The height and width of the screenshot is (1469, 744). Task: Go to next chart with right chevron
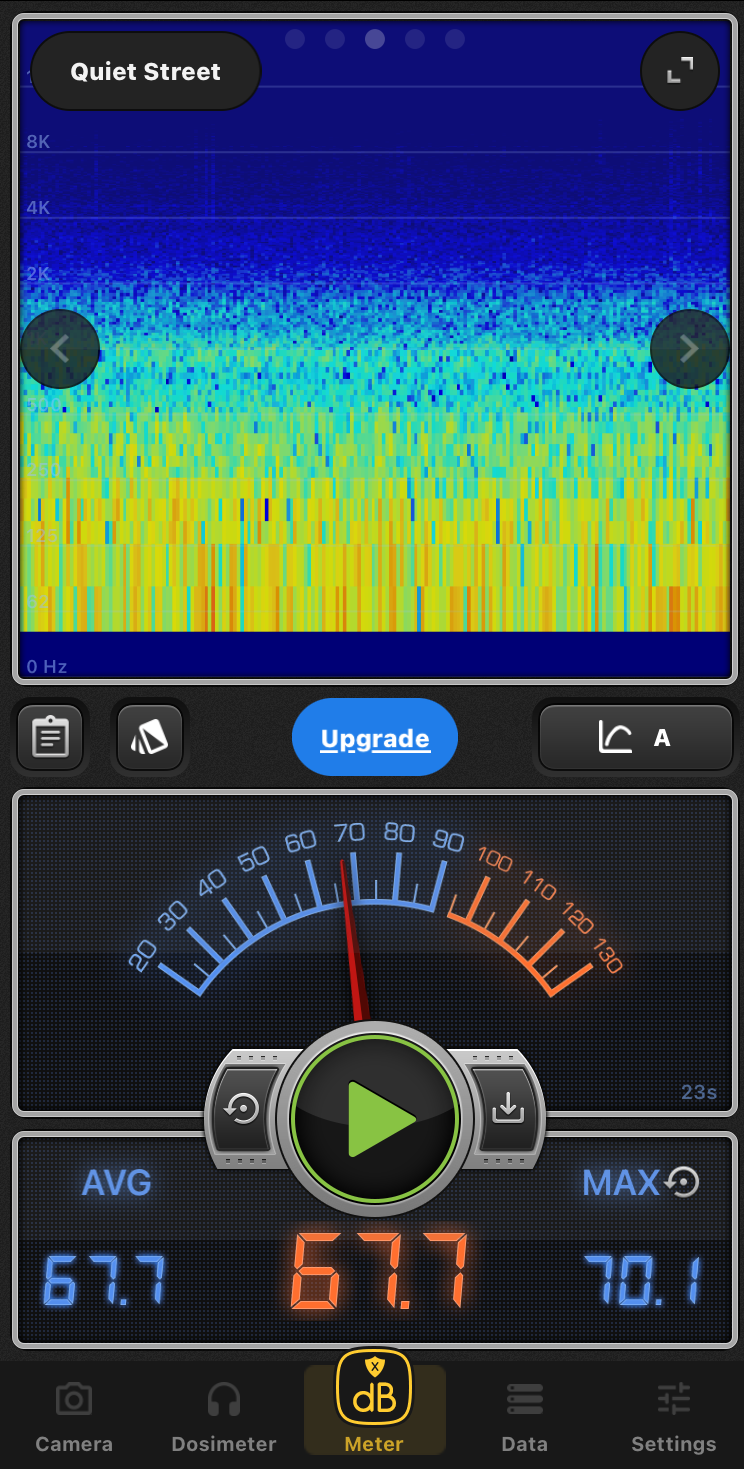coord(689,349)
